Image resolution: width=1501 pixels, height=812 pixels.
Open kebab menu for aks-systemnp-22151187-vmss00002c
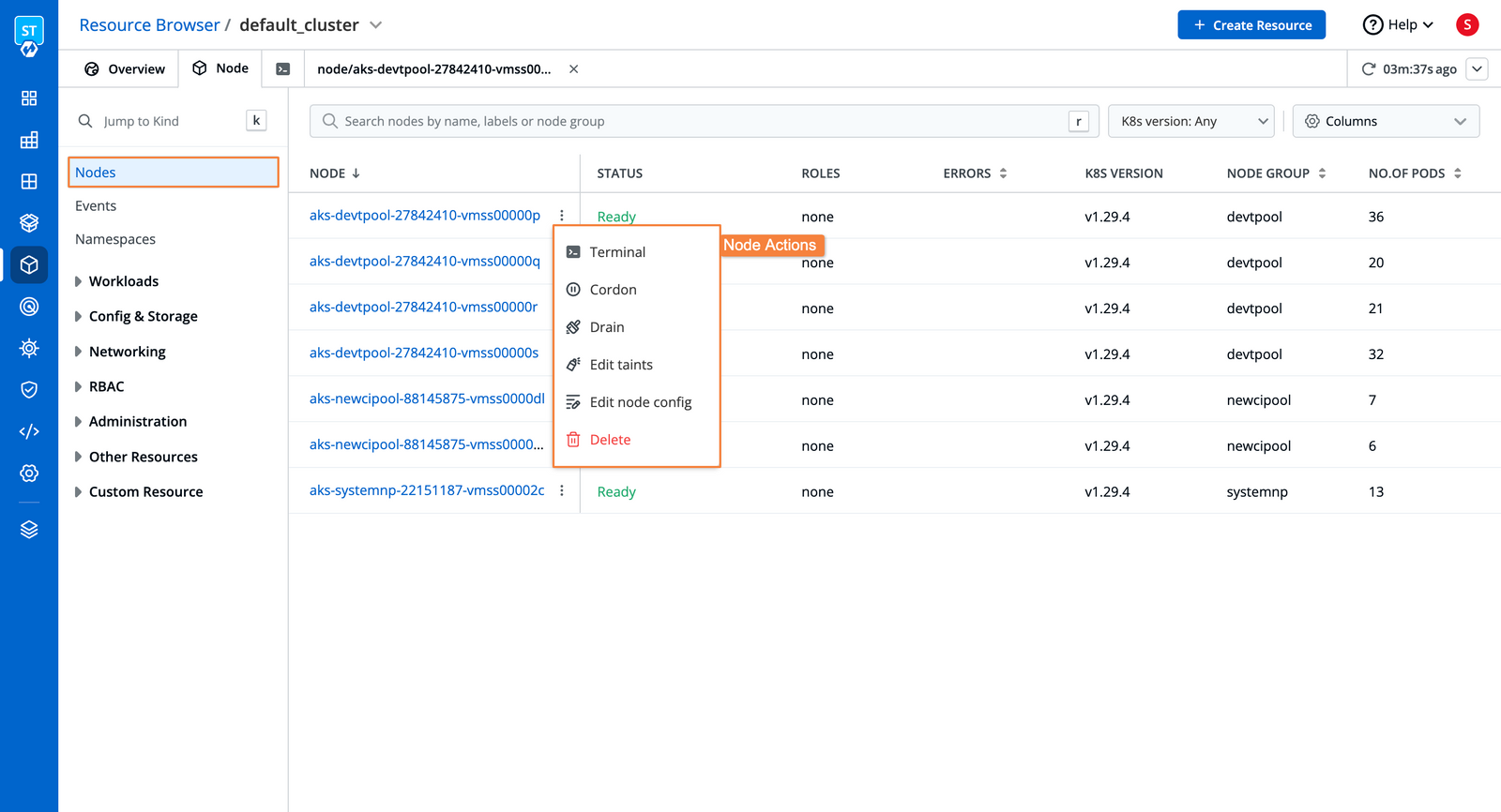pos(562,491)
